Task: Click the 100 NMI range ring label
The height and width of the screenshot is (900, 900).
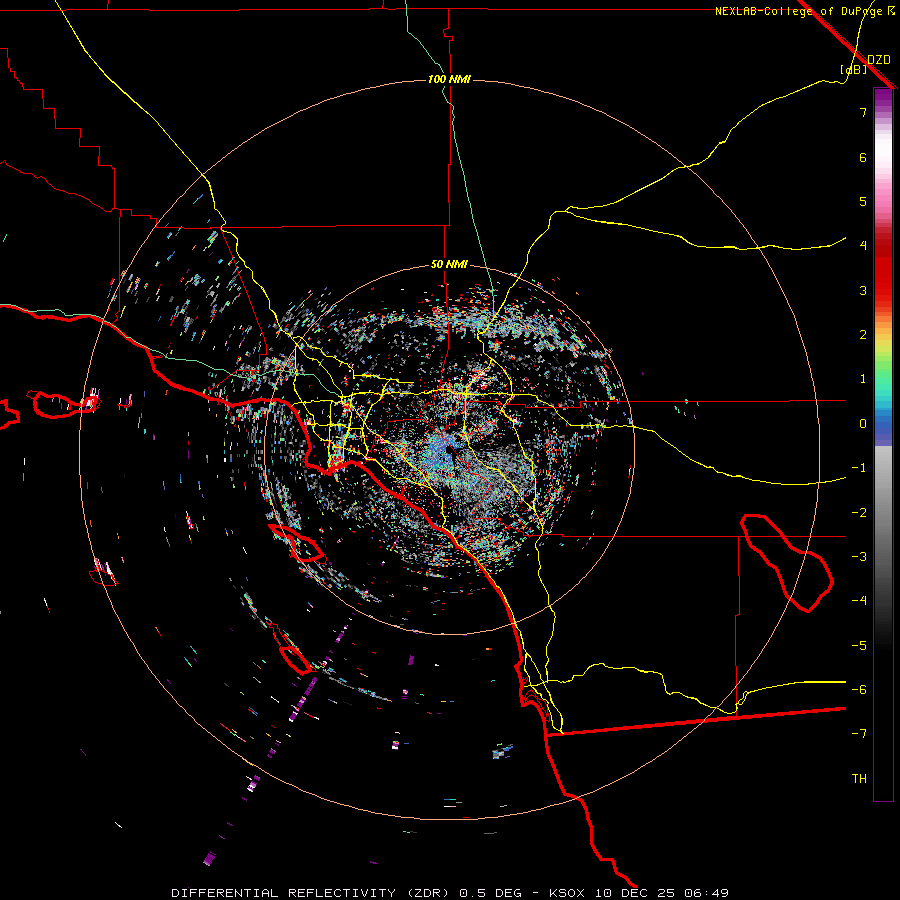Action: tap(449, 79)
